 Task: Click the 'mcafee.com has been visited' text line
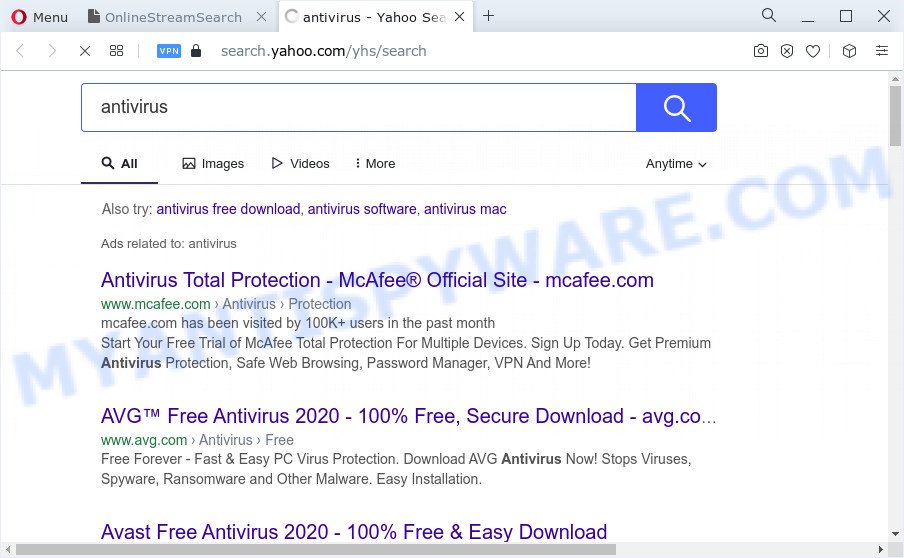tap(298, 323)
